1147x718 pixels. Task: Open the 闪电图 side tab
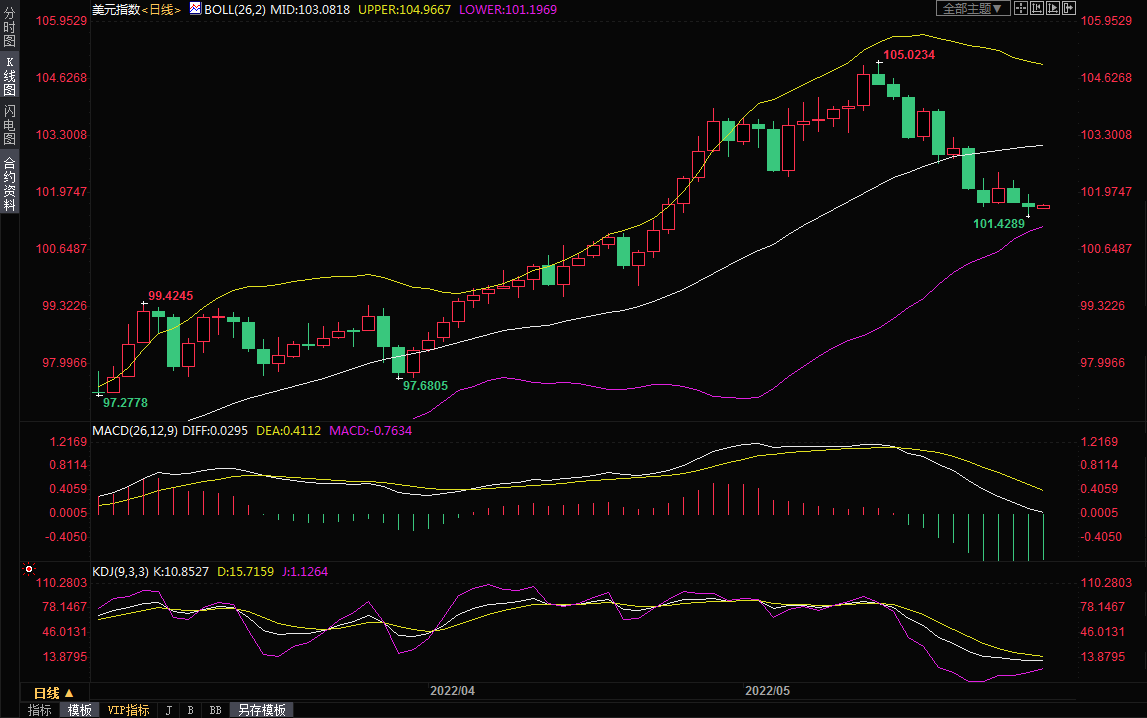pos(9,125)
